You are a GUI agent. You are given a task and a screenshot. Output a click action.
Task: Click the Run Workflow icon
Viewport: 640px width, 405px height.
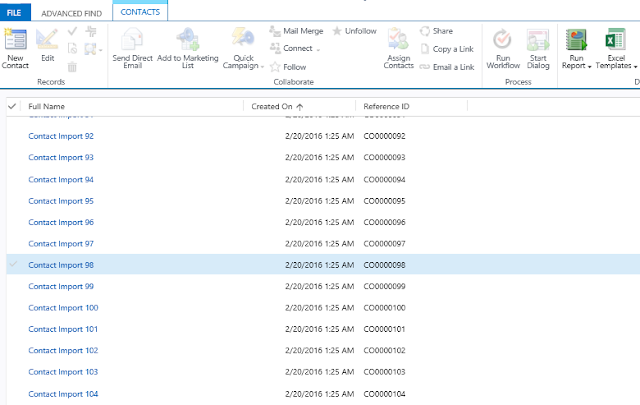click(x=502, y=40)
